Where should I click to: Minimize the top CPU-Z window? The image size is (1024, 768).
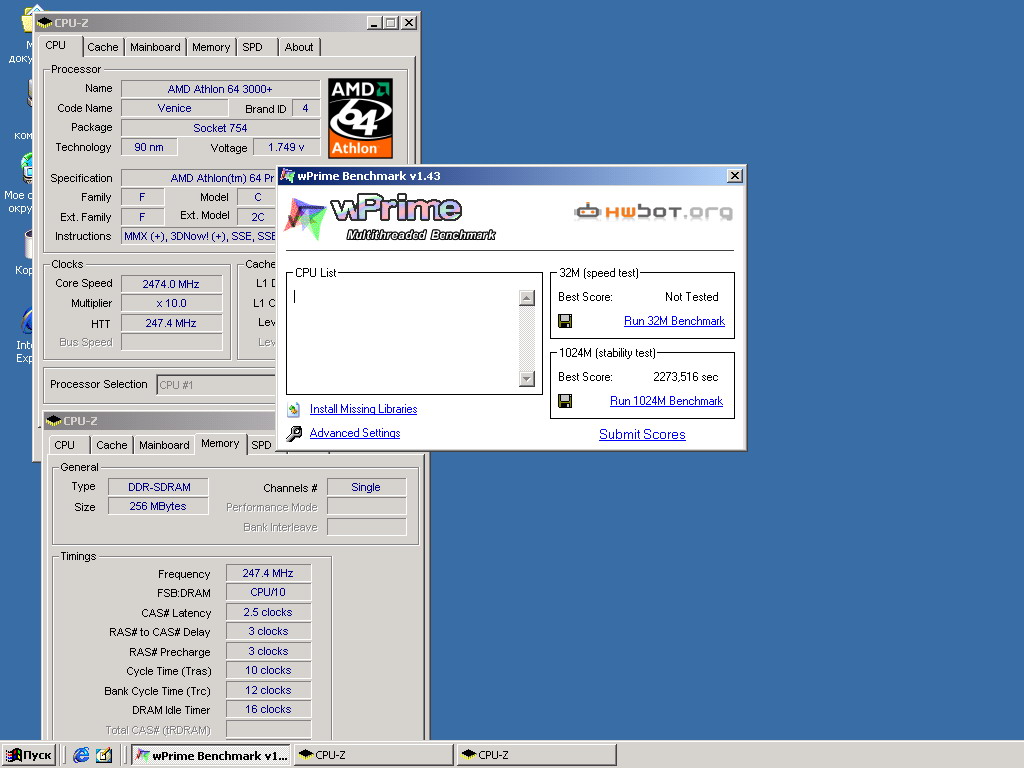tap(374, 23)
